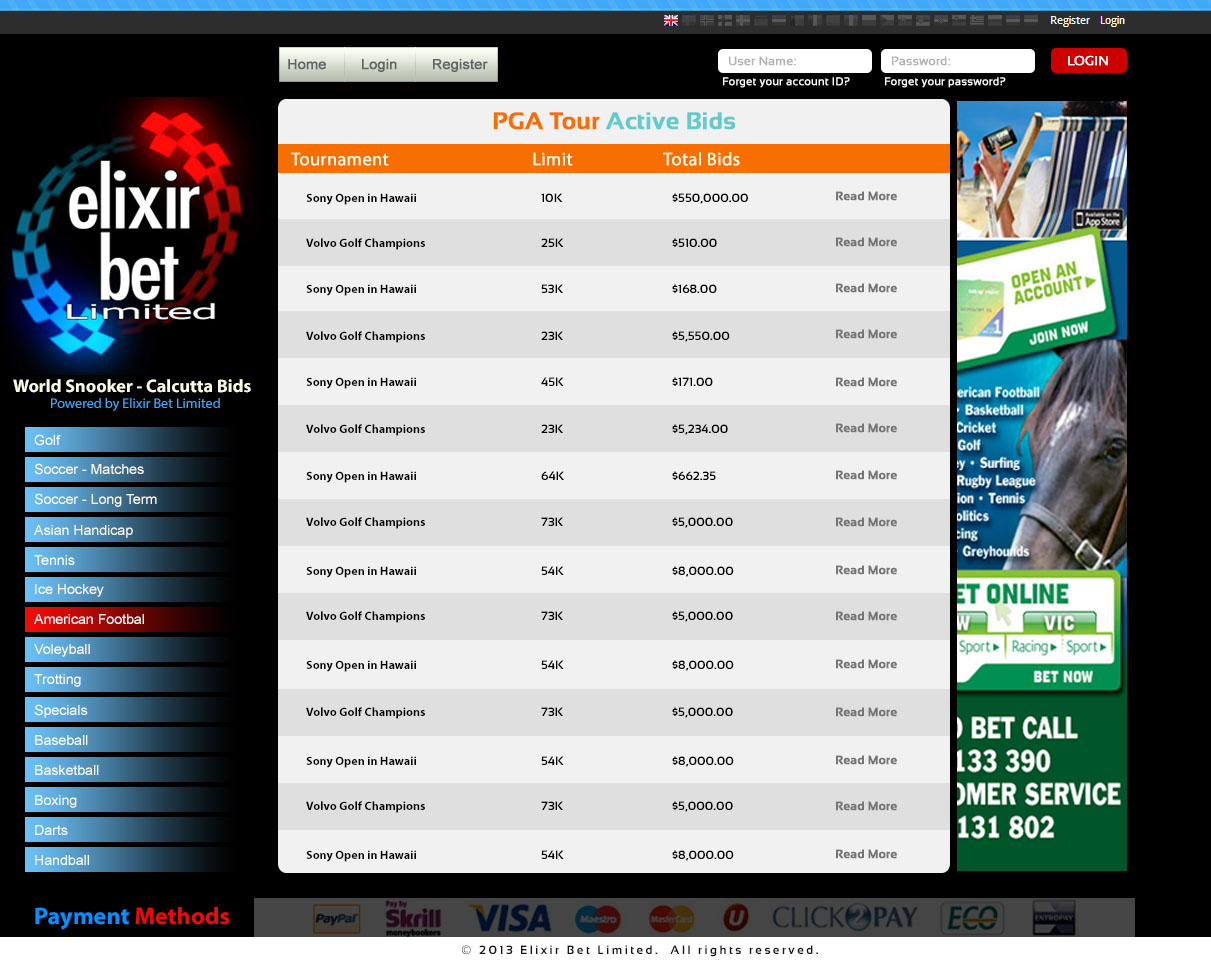Select Baseball in the sidebar
The width and height of the screenshot is (1211, 973).
[x=129, y=740]
